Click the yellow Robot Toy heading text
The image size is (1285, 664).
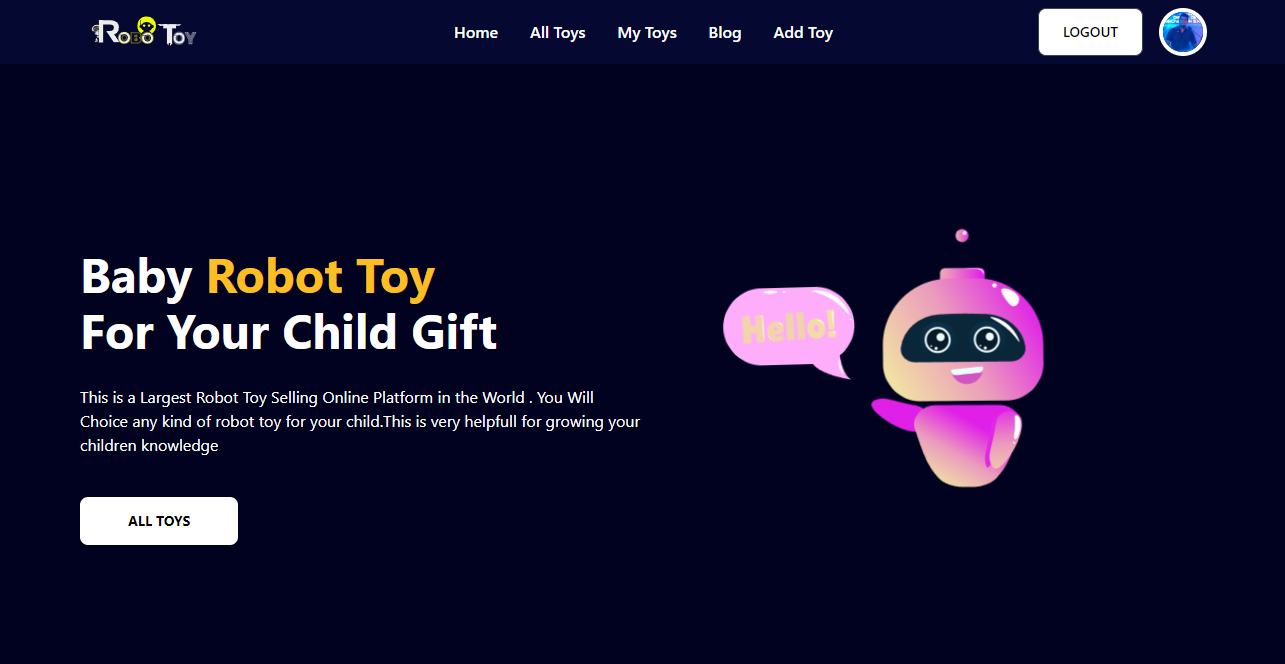point(321,277)
